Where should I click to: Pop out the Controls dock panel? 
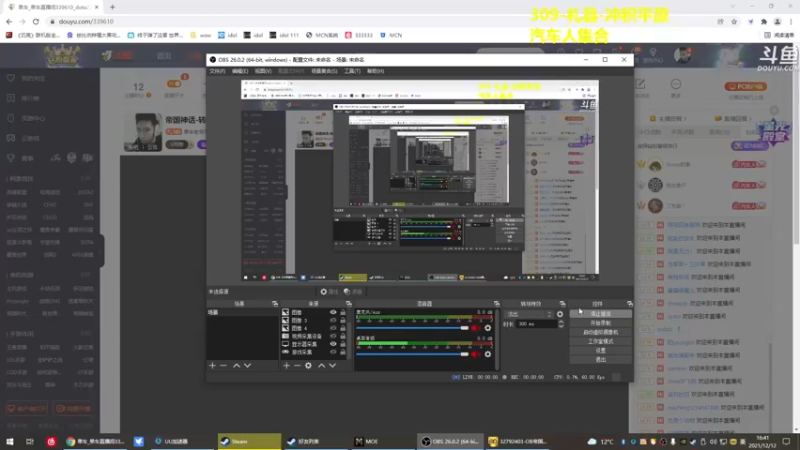(x=630, y=304)
